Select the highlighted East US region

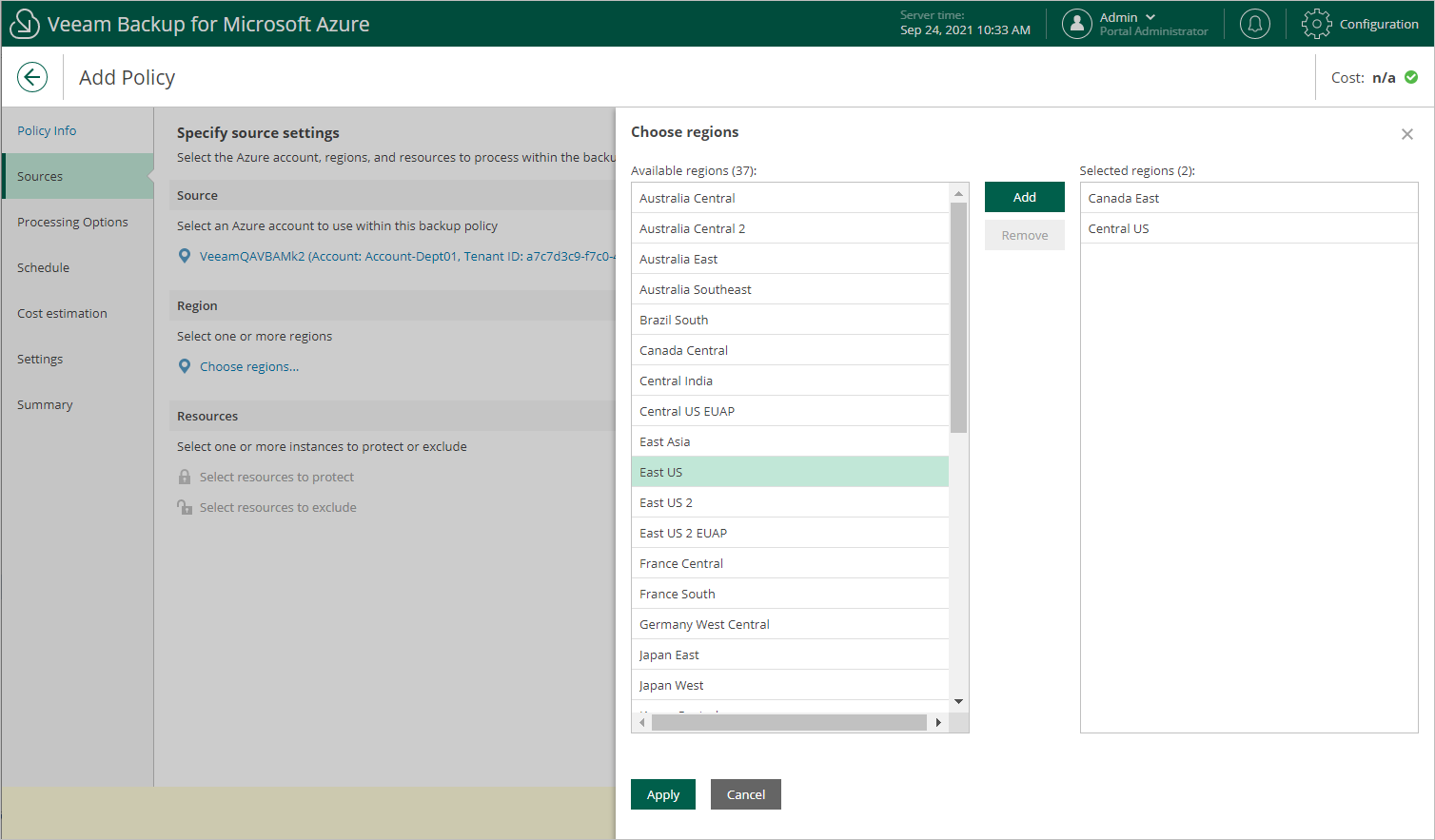[x=791, y=472]
